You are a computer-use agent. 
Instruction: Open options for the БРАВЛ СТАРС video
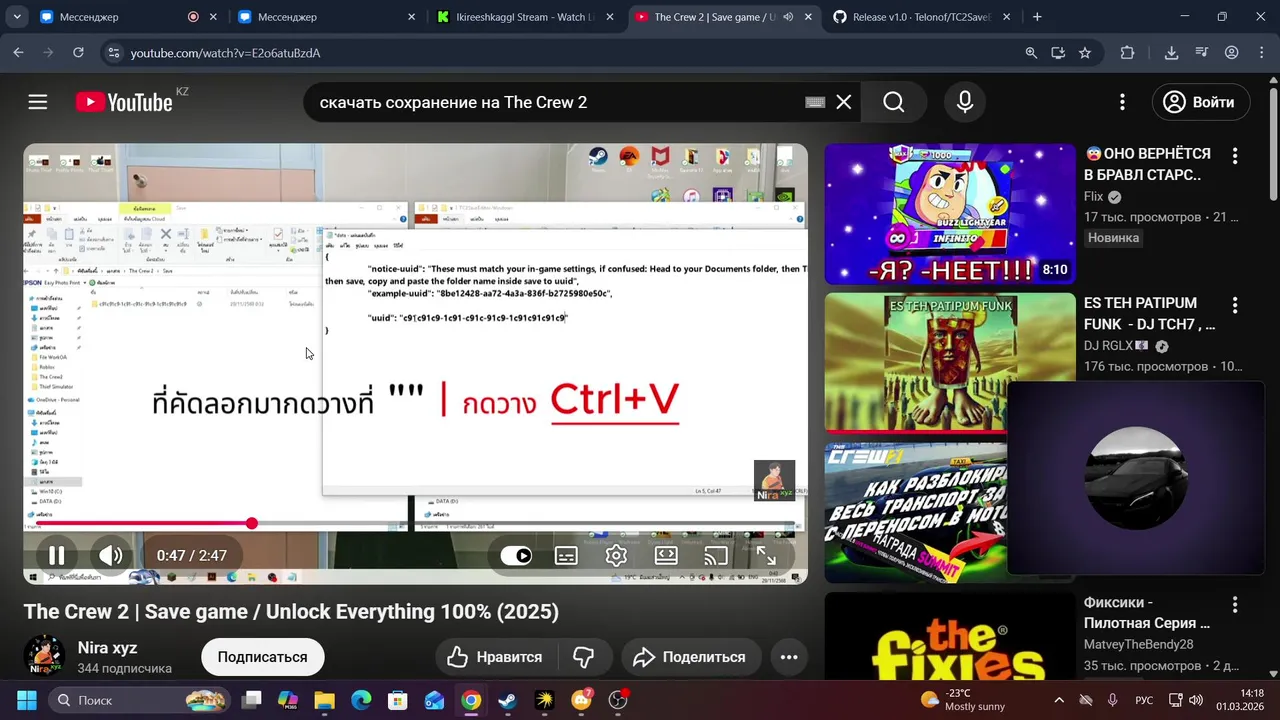(1235, 156)
